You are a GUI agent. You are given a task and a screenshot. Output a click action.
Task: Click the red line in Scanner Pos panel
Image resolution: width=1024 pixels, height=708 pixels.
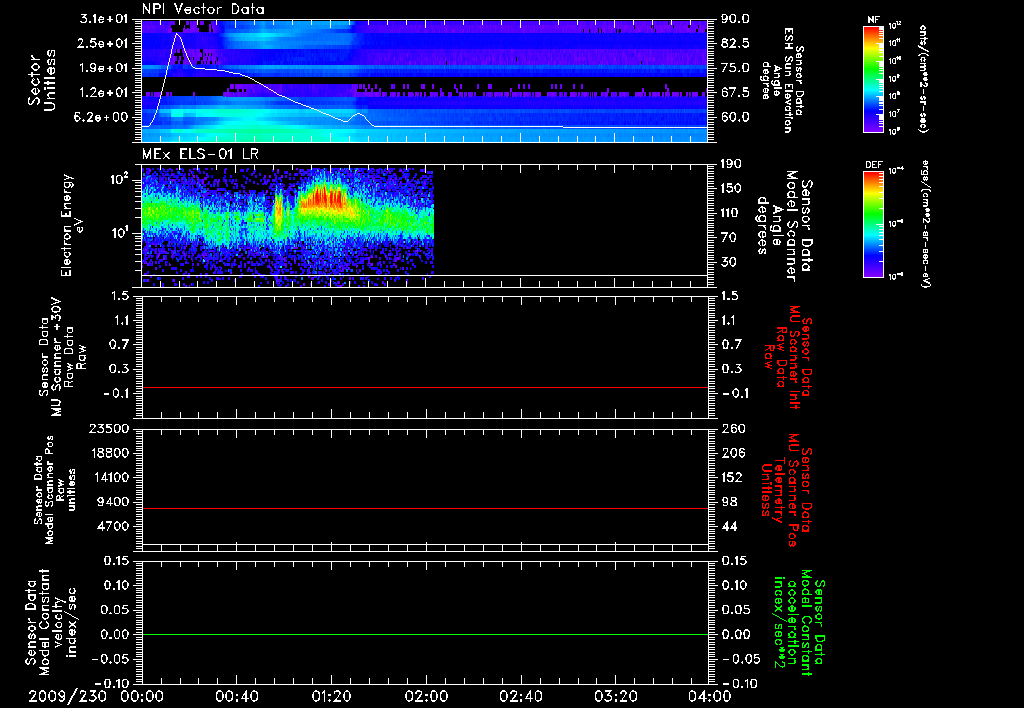tap(425, 508)
